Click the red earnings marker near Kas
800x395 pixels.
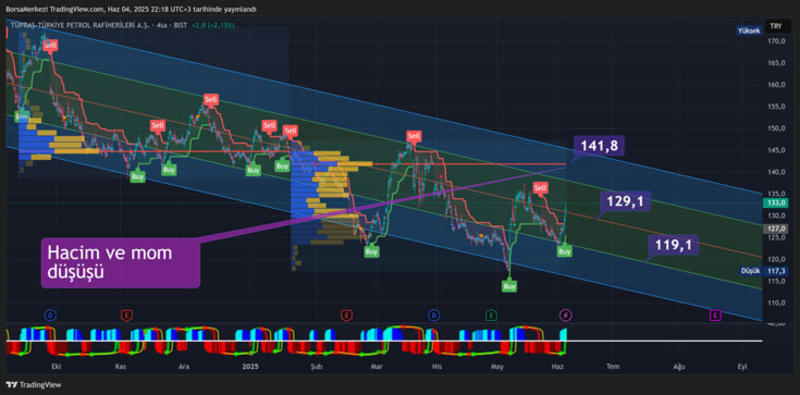127,315
